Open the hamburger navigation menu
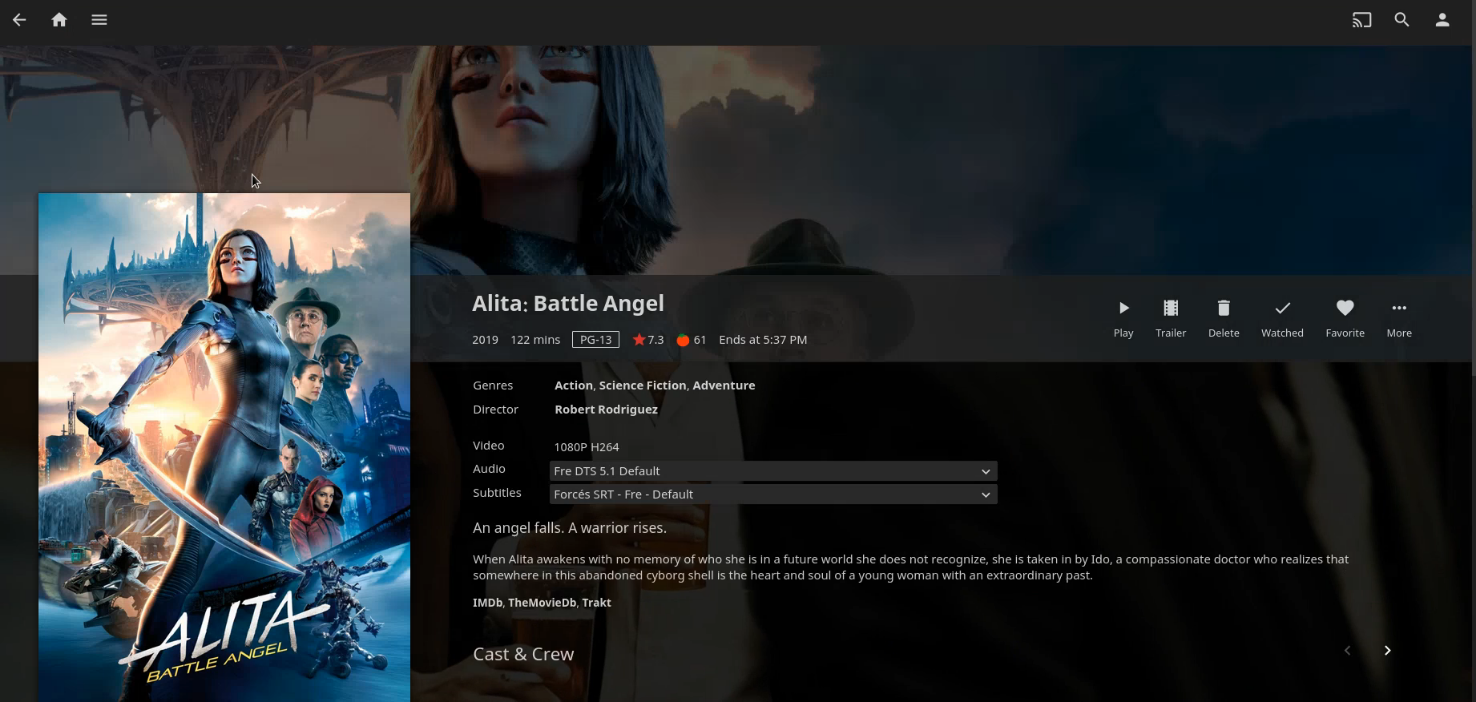 point(99,19)
